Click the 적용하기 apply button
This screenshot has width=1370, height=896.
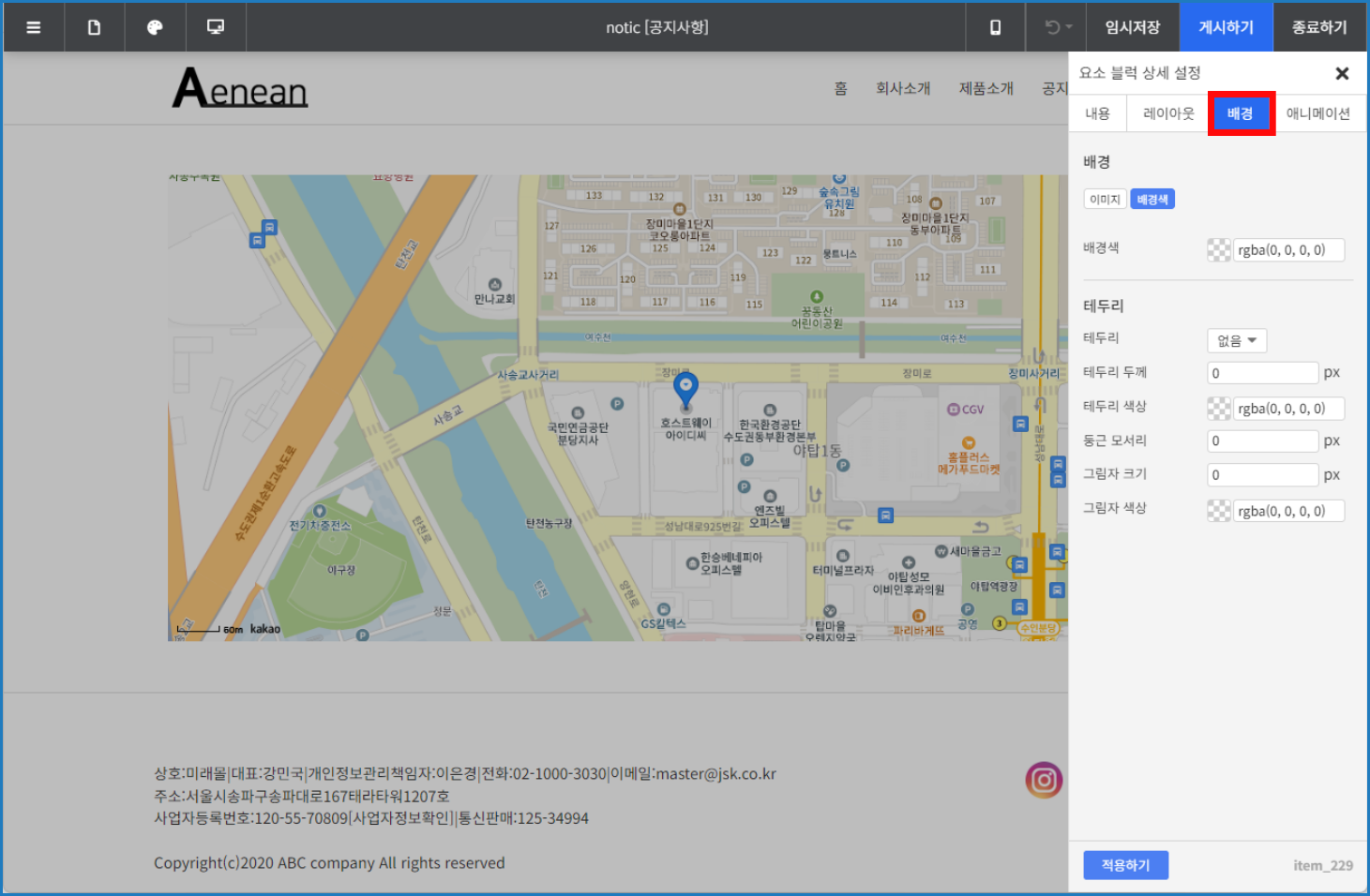[x=1125, y=865]
